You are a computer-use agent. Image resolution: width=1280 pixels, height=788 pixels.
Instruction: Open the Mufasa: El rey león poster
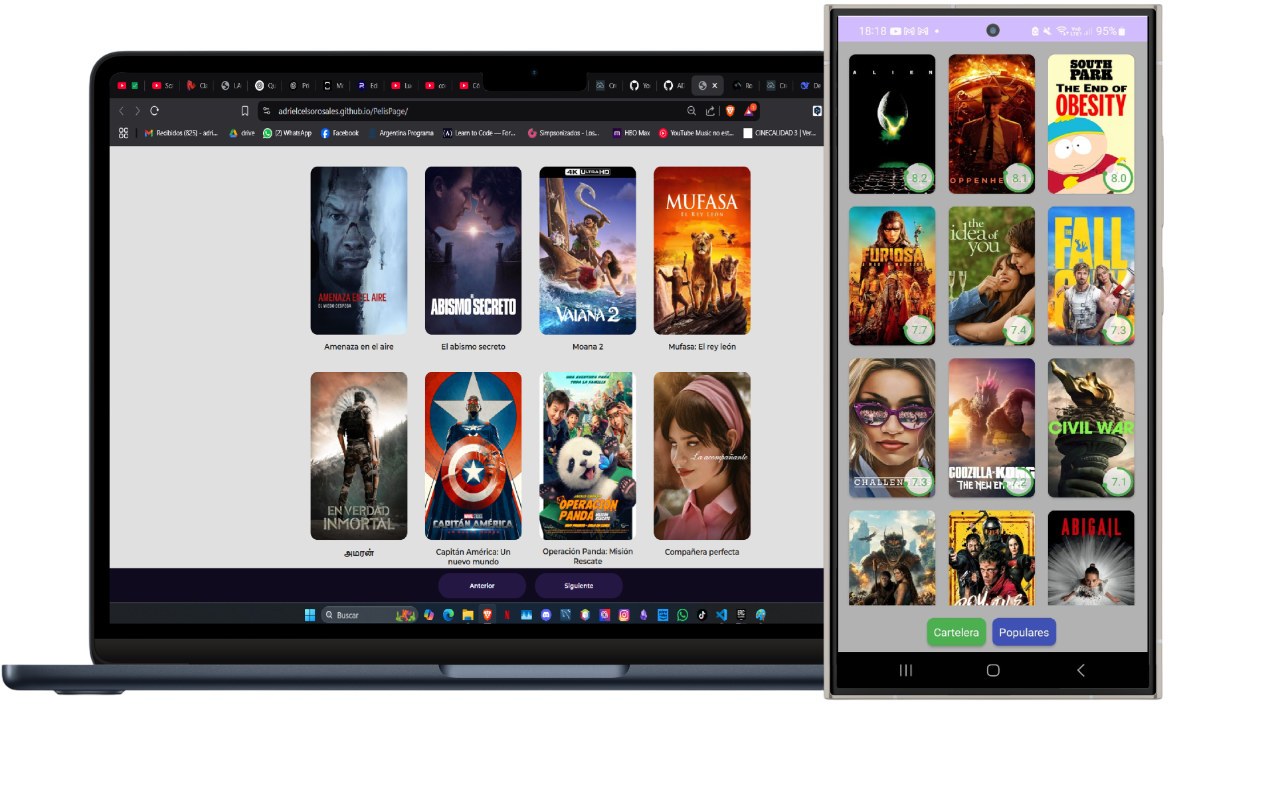702,250
